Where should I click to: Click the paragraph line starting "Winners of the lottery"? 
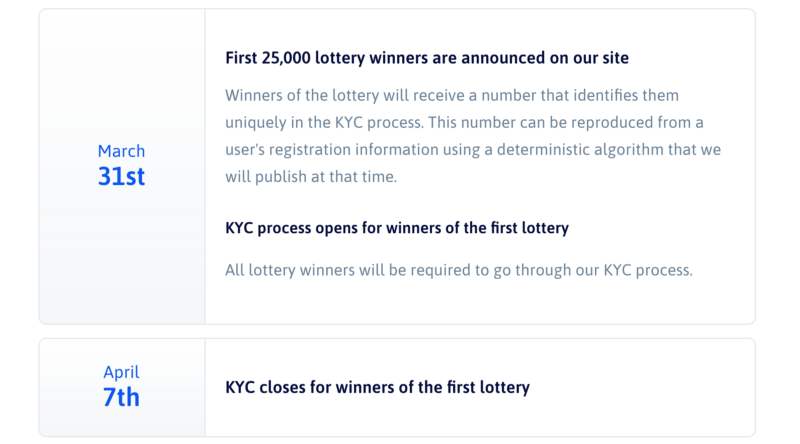[x=452, y=95]
